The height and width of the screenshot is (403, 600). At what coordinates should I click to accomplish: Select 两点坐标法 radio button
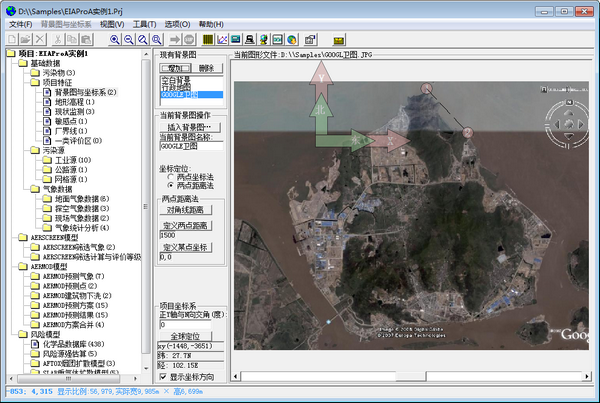tap(169, 175)
